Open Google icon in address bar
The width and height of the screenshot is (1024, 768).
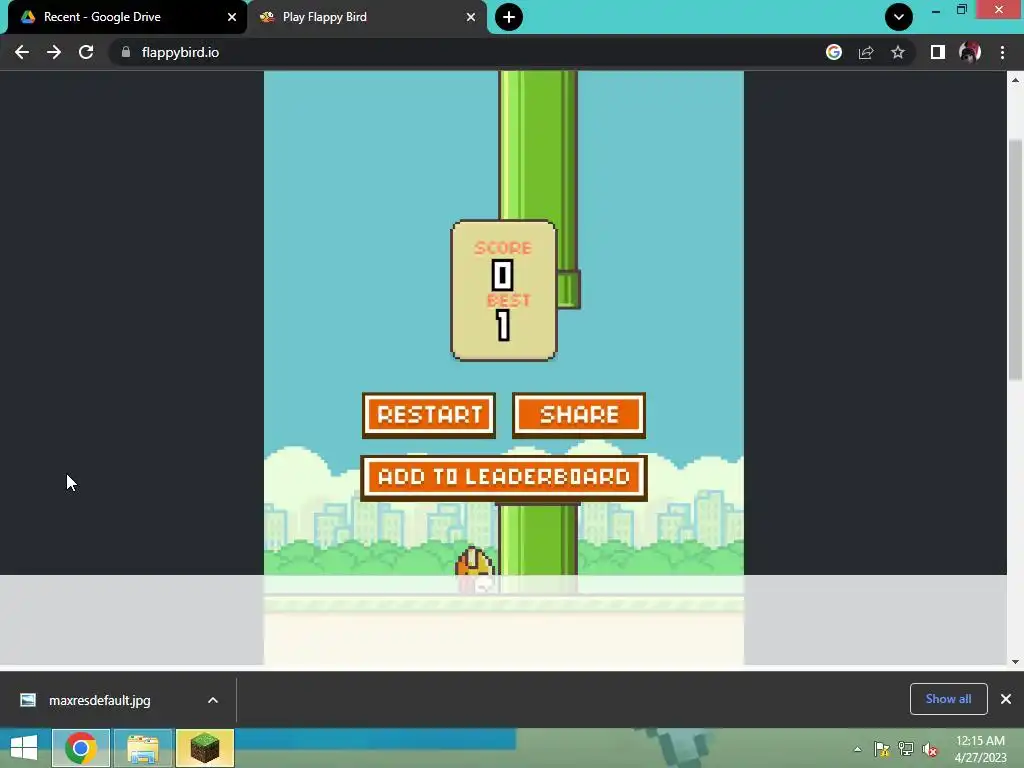pos(833,52)
